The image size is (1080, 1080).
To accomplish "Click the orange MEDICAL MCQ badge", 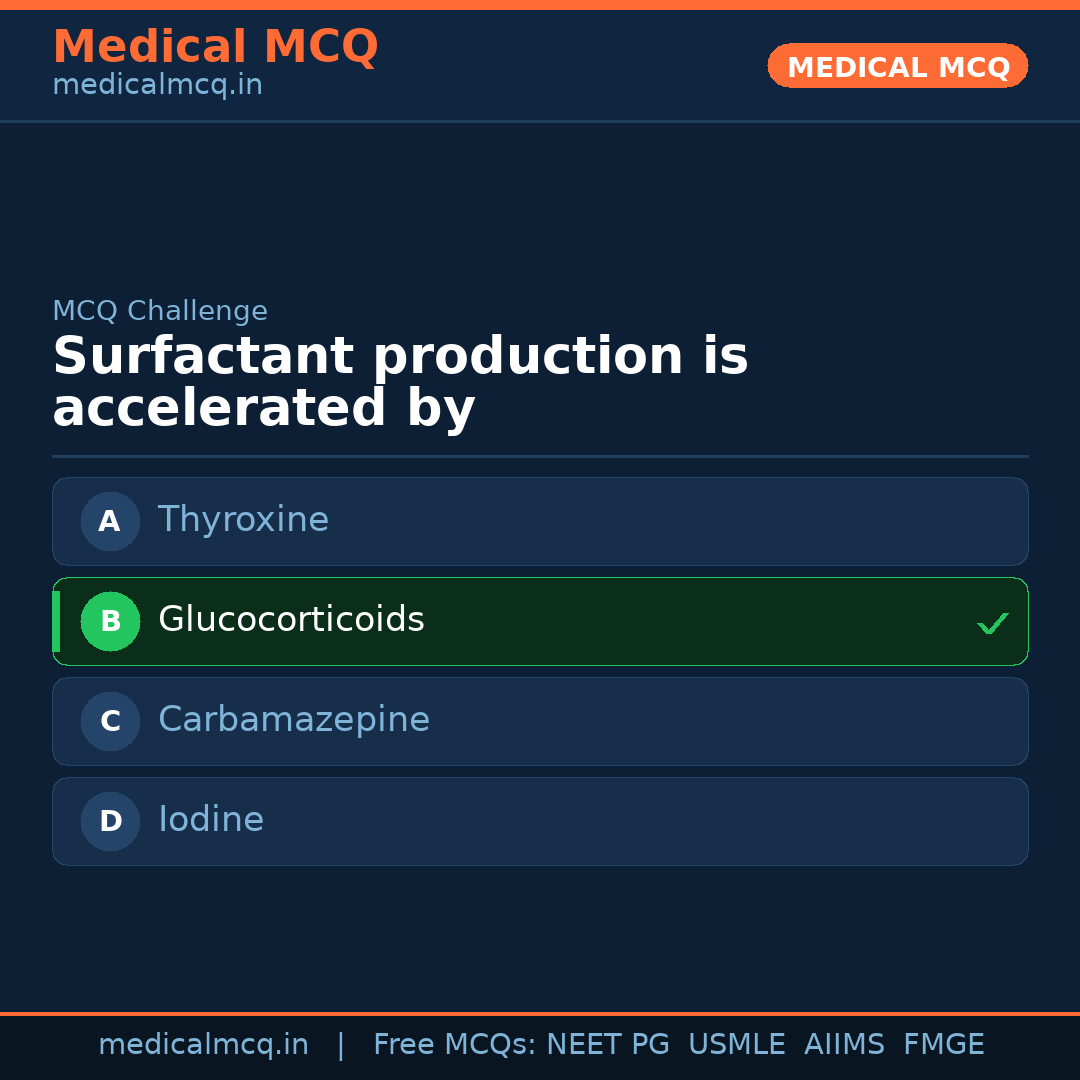I will (x=897, y=66).
